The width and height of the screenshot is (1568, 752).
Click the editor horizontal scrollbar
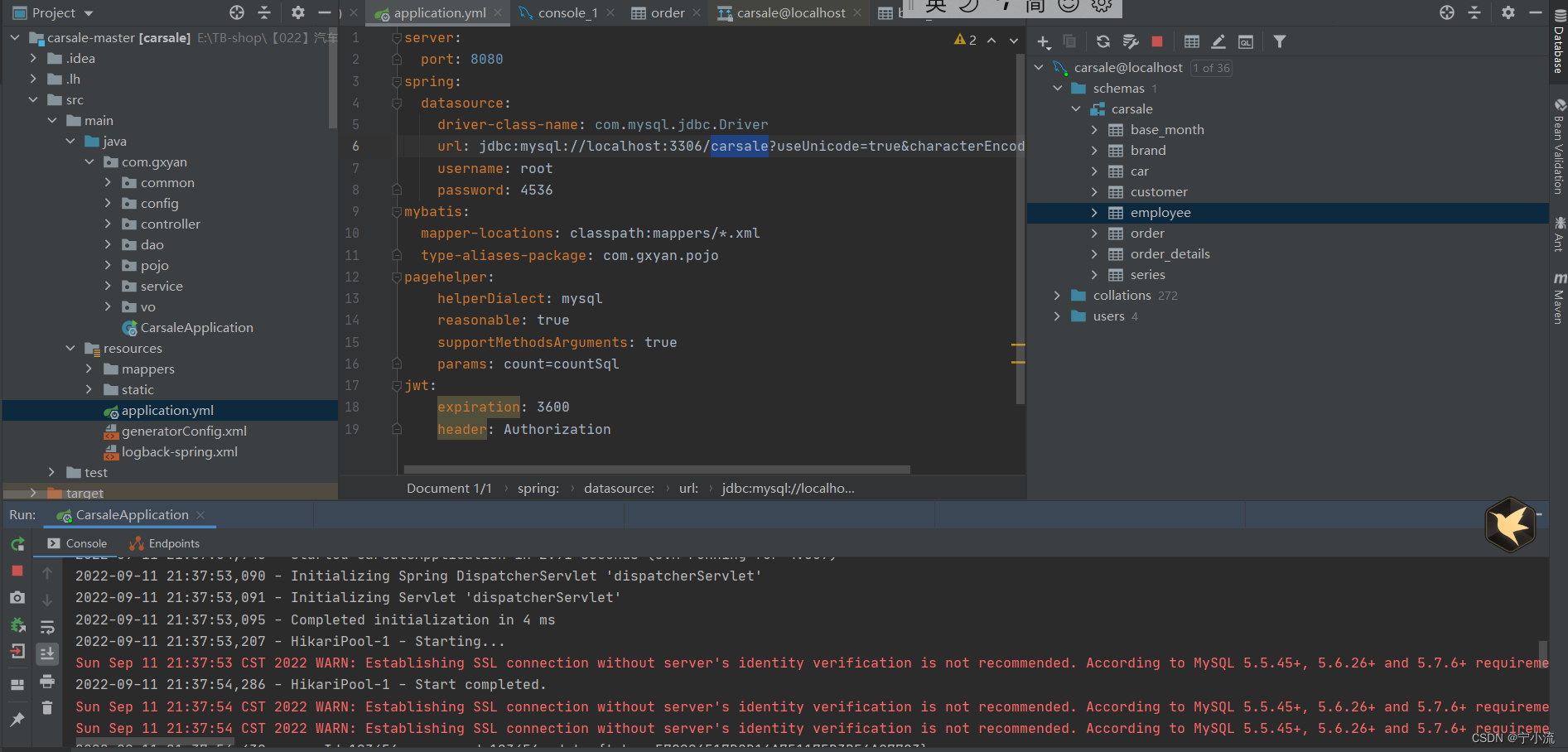coord(657,470)
